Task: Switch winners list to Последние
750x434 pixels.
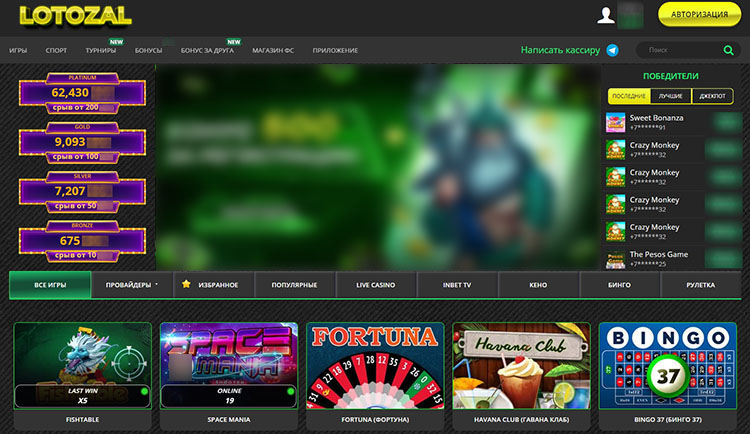Action: (x=628, y=96)
